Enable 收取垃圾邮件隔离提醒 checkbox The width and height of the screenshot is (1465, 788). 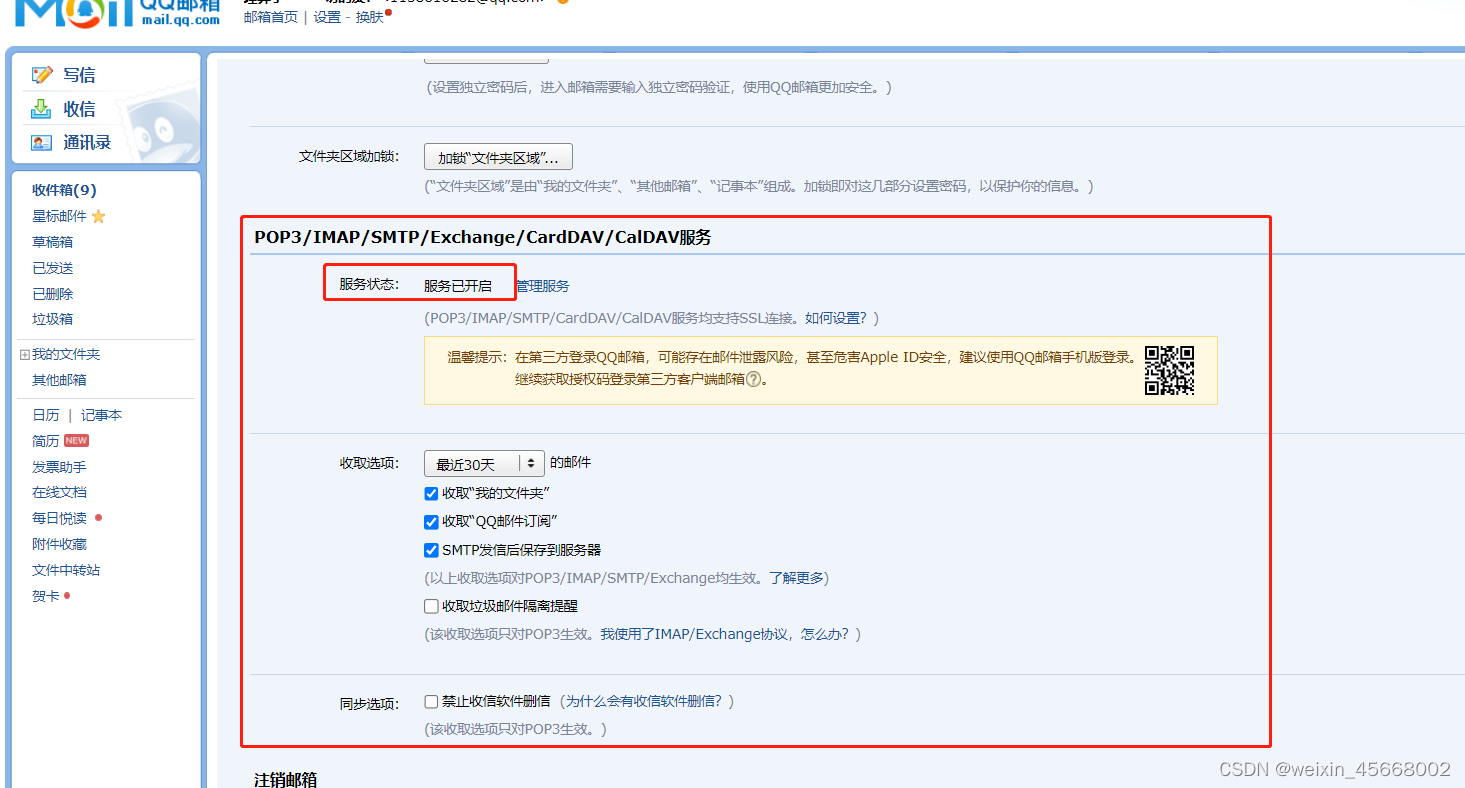431,606
